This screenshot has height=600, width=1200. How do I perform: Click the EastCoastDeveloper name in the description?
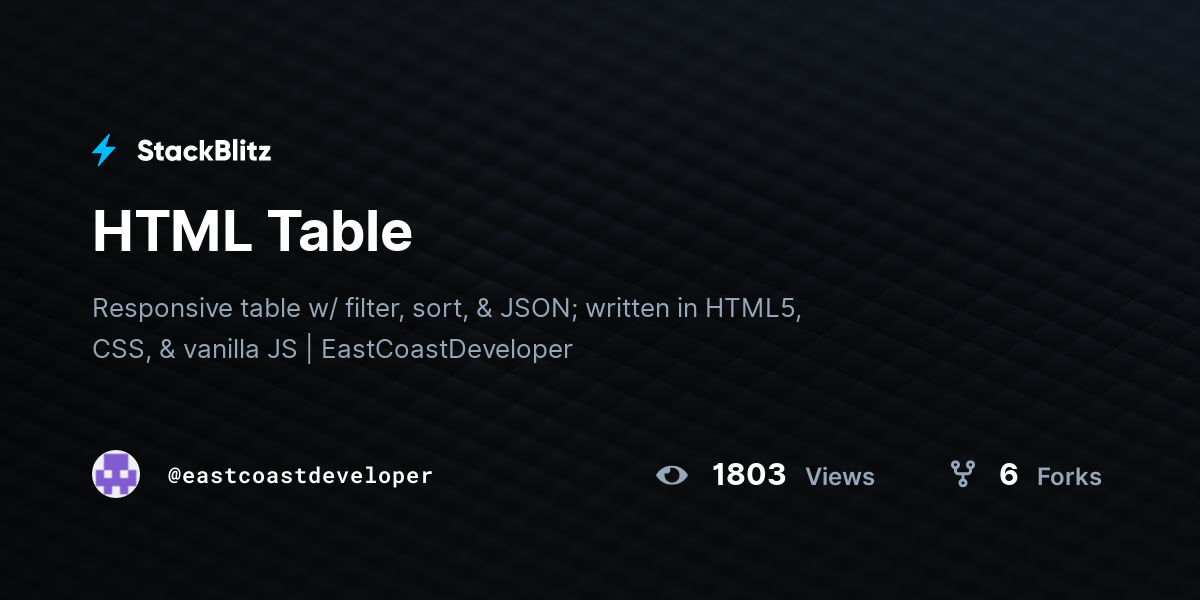pos(447,349)
